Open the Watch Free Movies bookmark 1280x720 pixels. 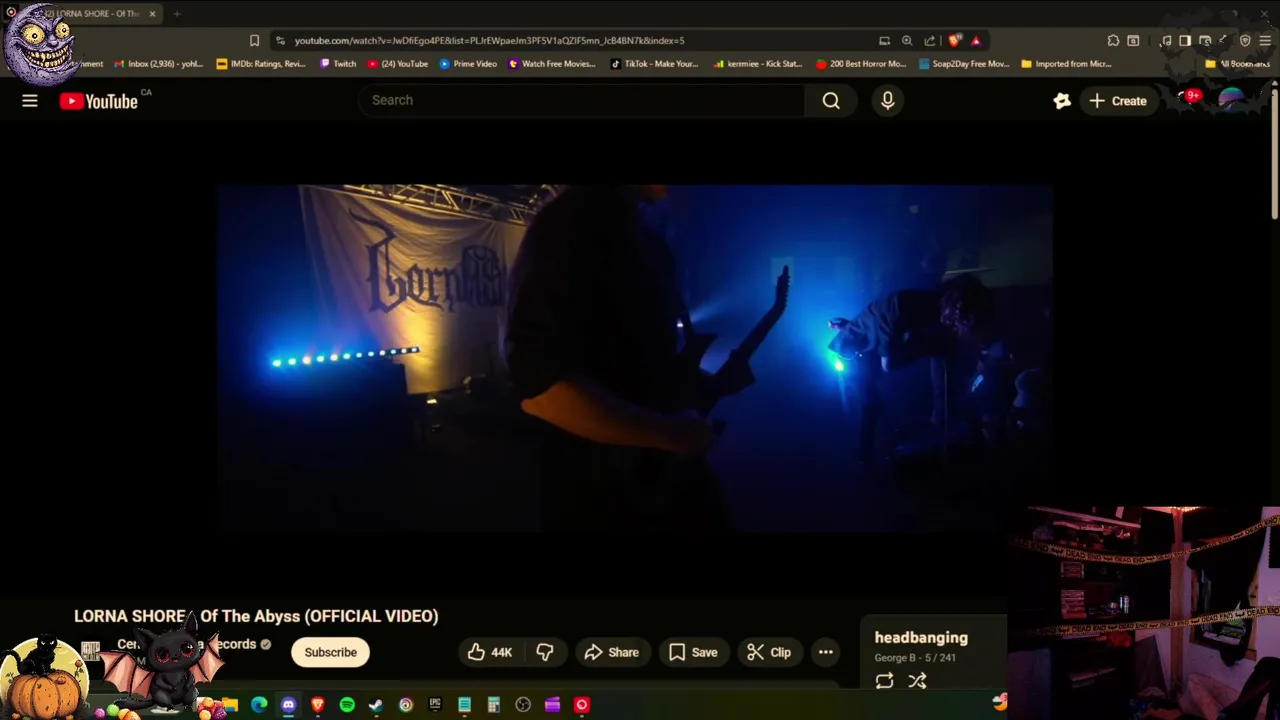552,64
